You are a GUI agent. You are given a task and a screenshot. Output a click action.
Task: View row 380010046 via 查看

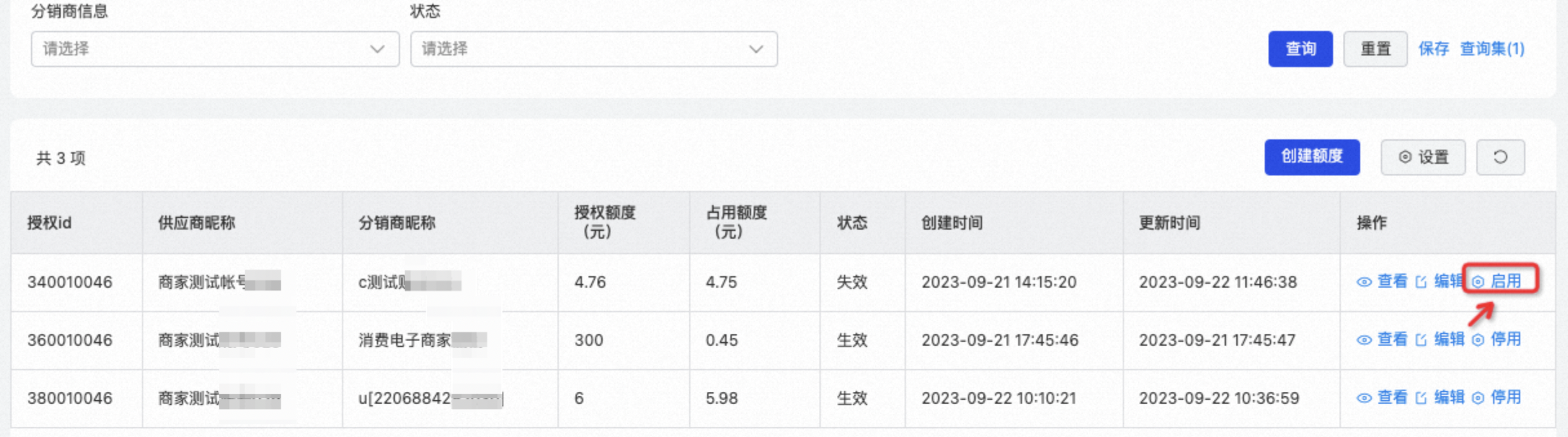(1382, 398)
